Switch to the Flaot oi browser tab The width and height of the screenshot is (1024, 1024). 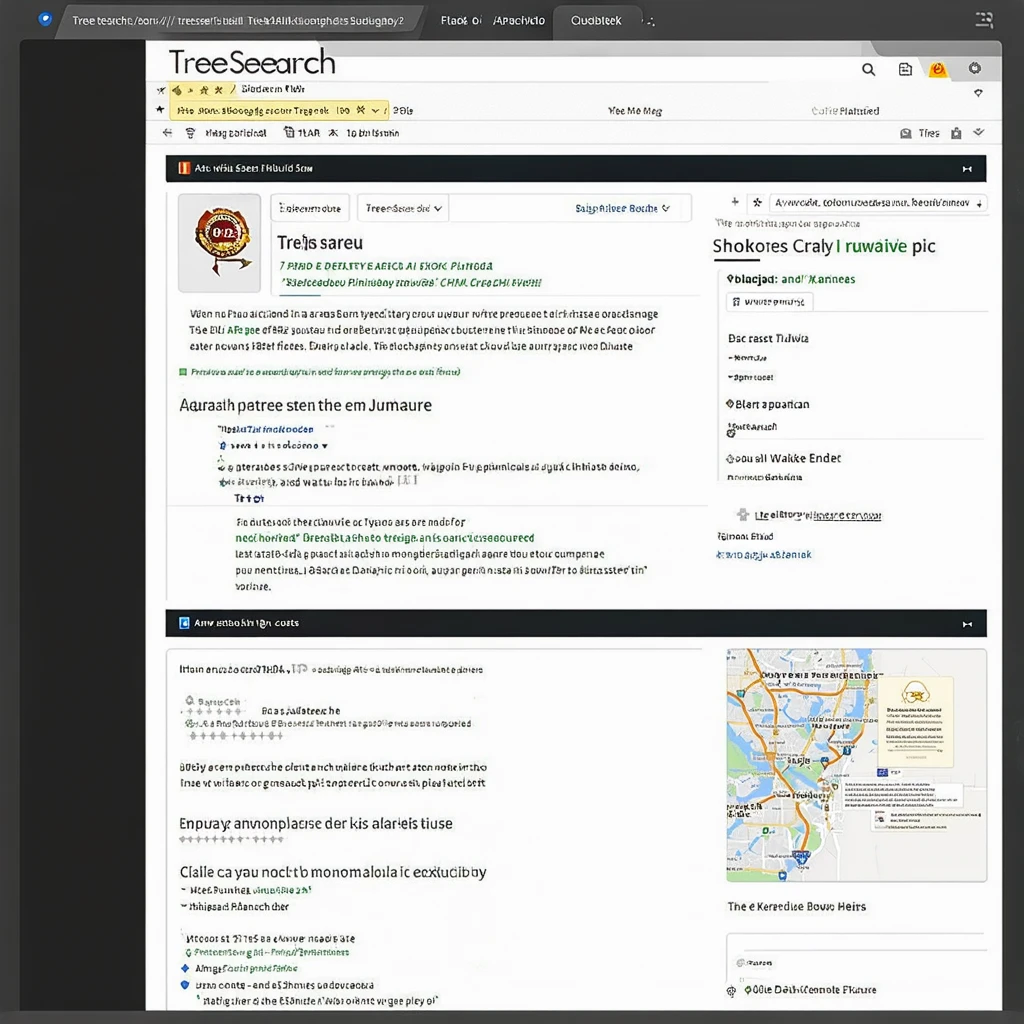(x=460, y=21)
